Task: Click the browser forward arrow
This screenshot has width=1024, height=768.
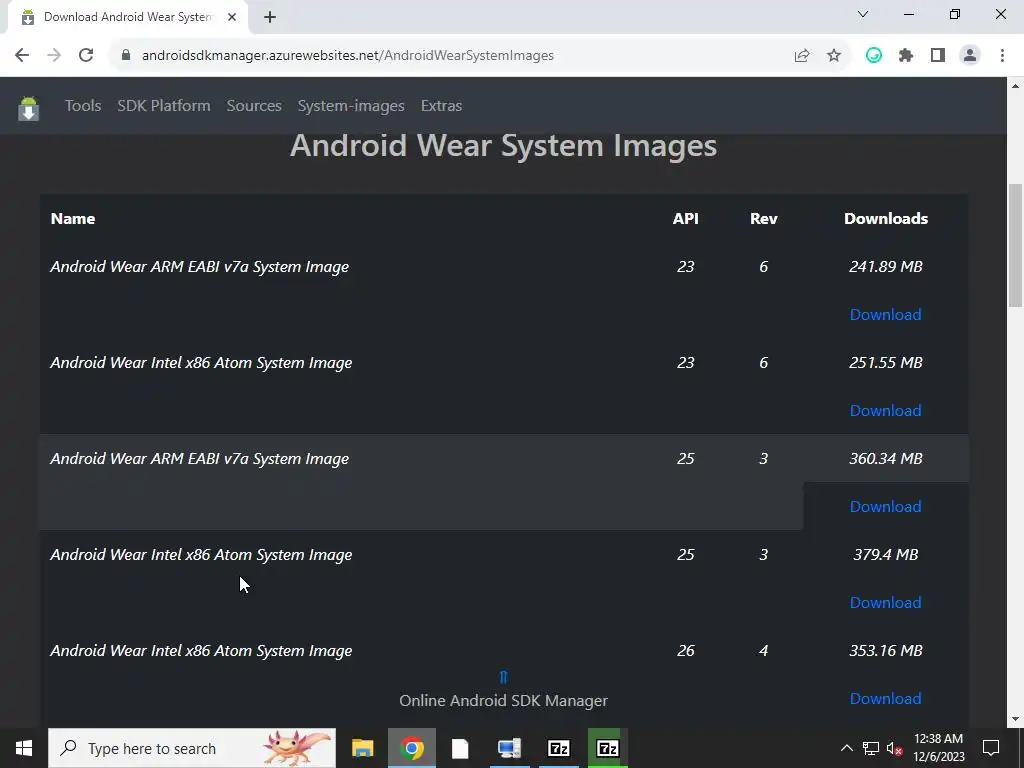Action: click(x=54, y=56)
